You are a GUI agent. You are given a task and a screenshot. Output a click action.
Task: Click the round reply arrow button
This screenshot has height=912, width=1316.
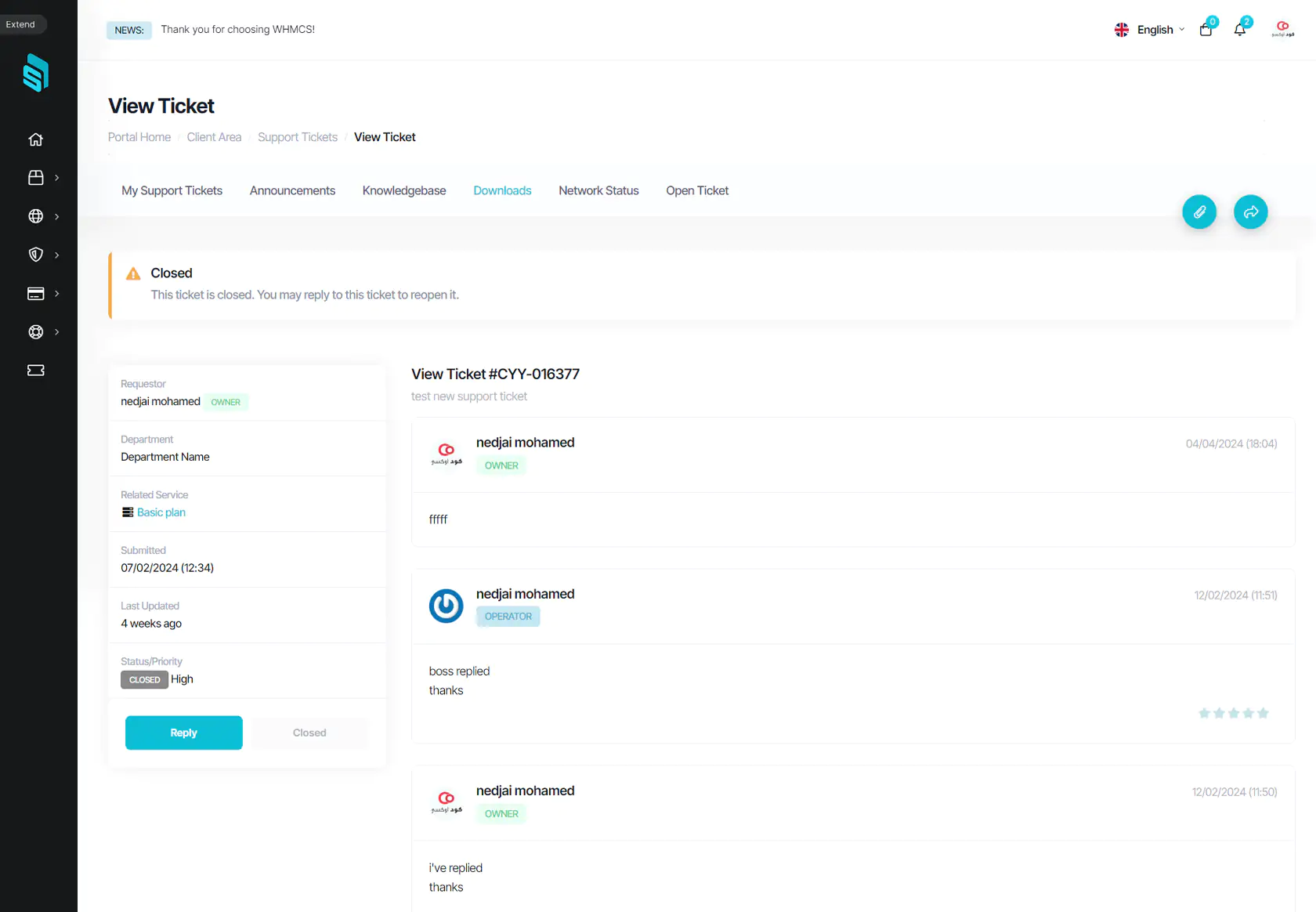(1251, 212)
